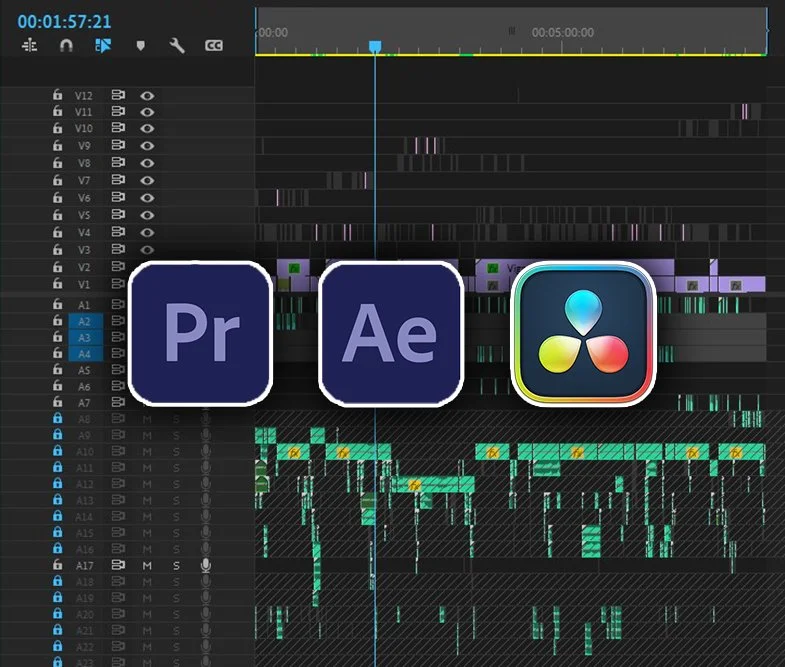Select track label A1
Image resolution: width=785 pixels, height=667 pixels.
pos(84,305)
